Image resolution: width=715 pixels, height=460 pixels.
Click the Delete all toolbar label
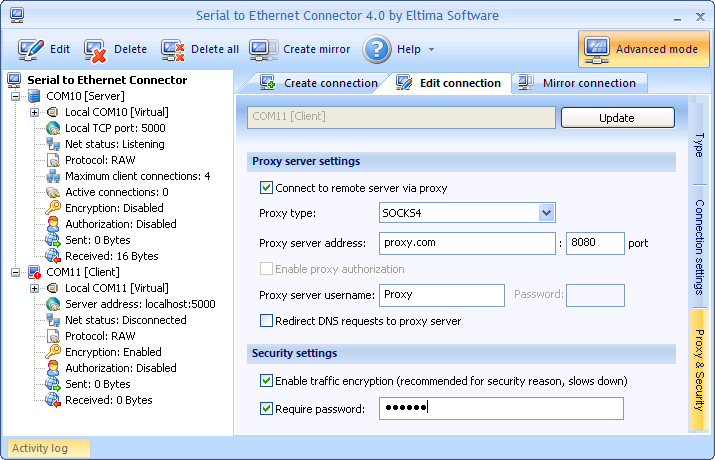pyautogui.click(x=215, y=49)
